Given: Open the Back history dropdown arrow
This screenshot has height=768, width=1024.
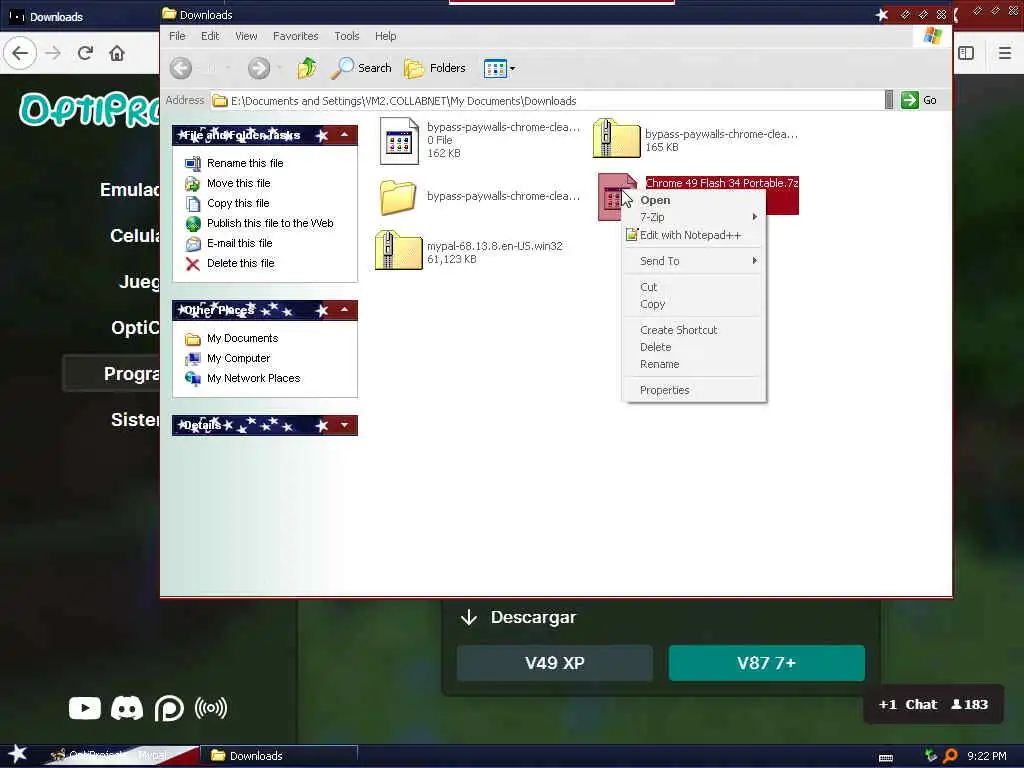Looking at the screenshot, I should [227, 68].
